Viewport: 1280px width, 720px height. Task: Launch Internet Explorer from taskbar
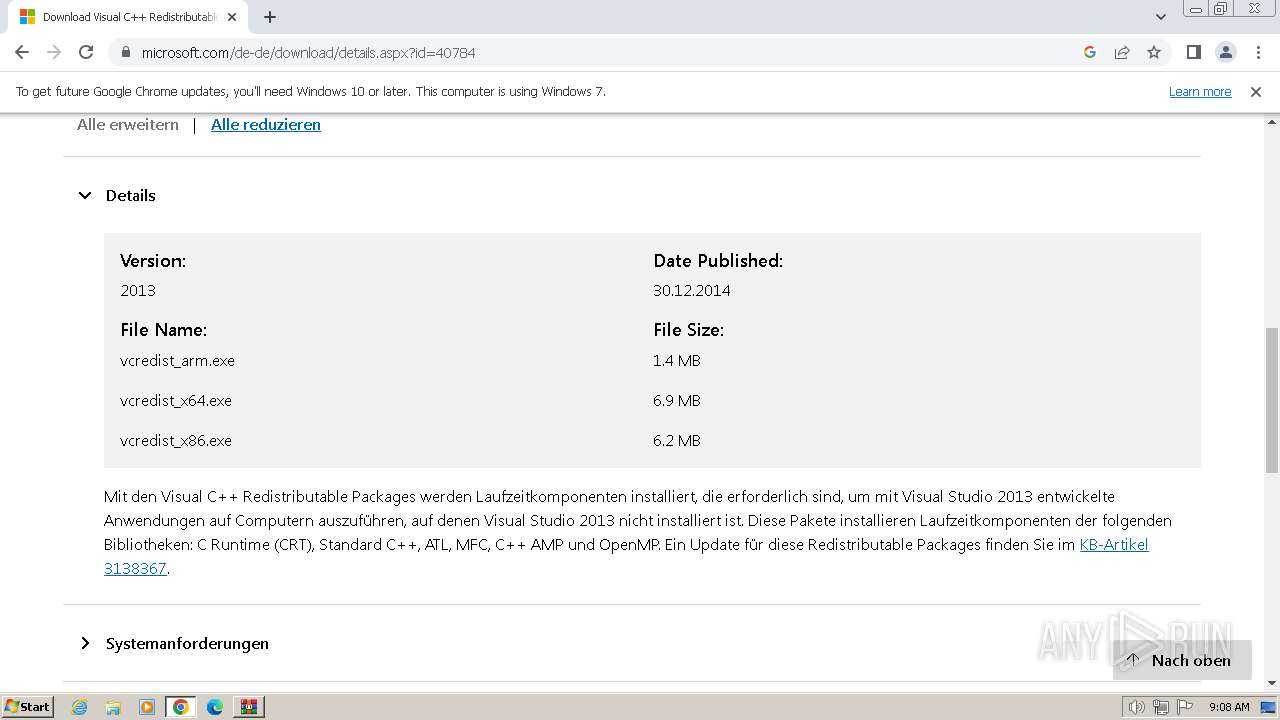[80, 707]
